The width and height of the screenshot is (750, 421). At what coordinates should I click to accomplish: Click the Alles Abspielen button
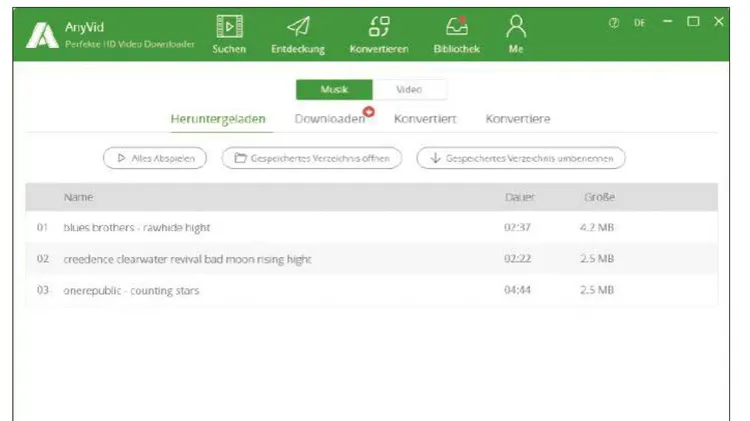[x=154, y=158]
